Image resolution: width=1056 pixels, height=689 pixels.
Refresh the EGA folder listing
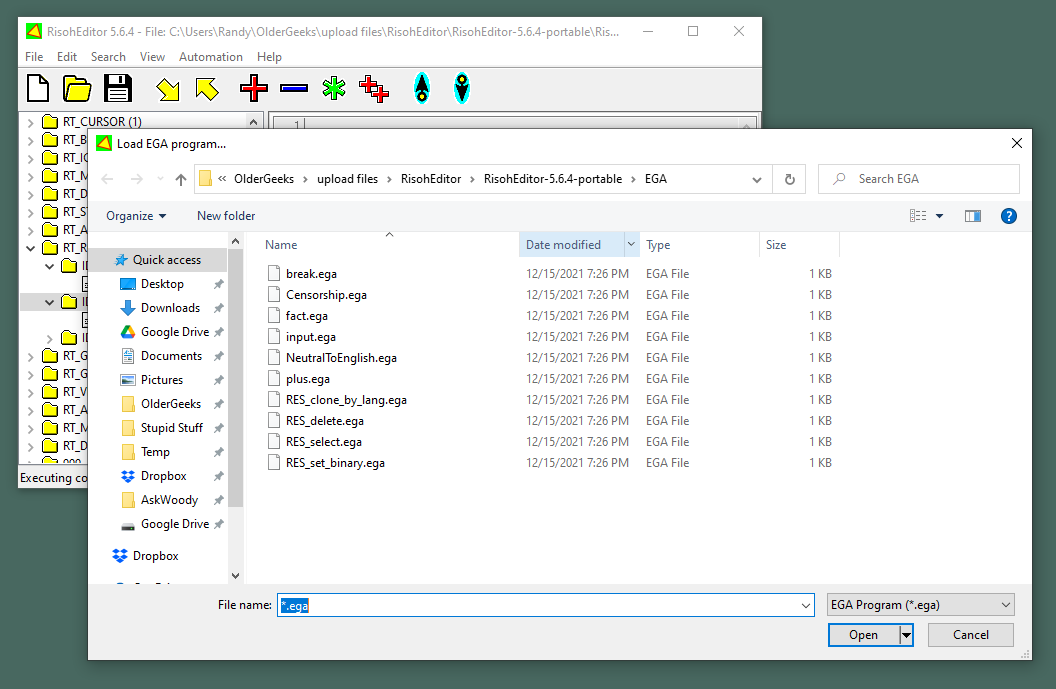[789, 179]
